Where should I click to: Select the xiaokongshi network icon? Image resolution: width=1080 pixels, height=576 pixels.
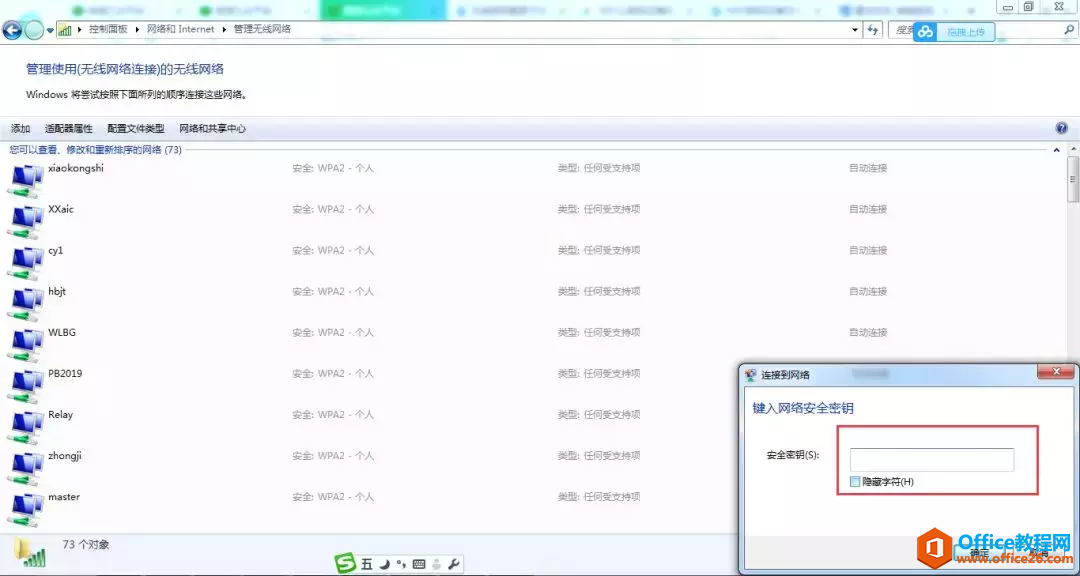[25, 181]
